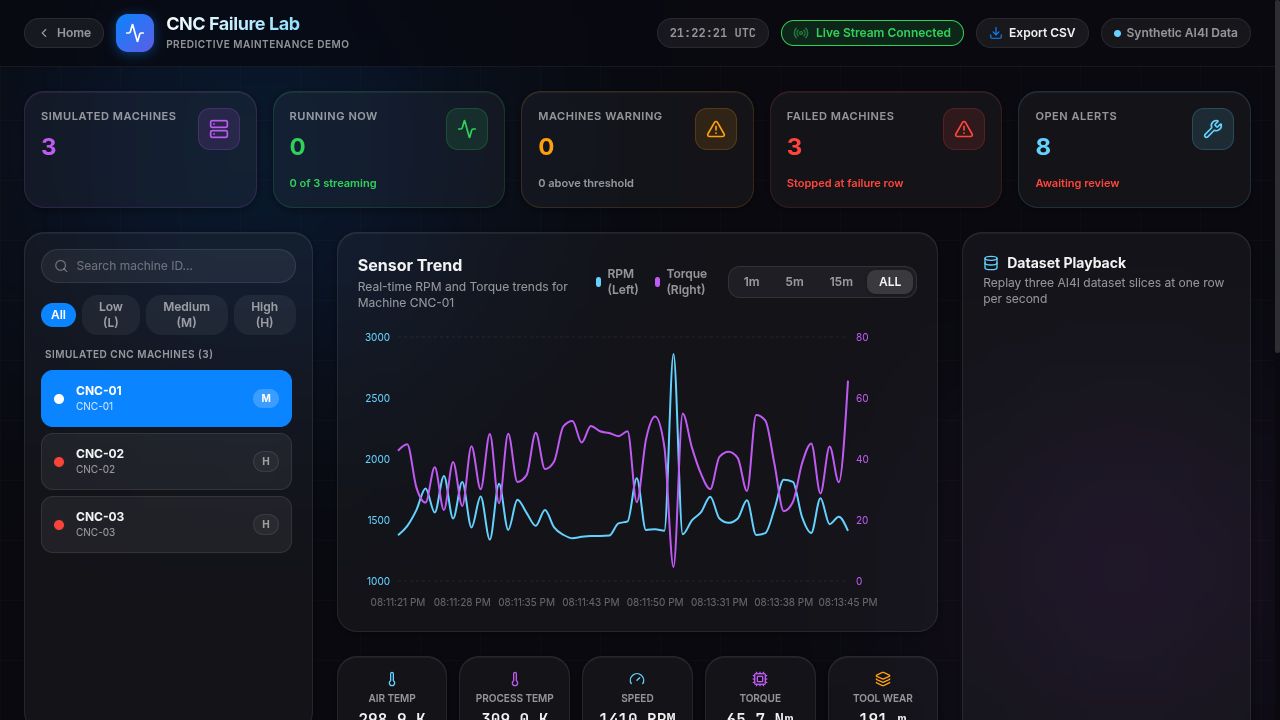Click the CNC Failure Lab pulse logo
Image resolution: width=1280 pixels, height=720 pixels.
[135, 33]
